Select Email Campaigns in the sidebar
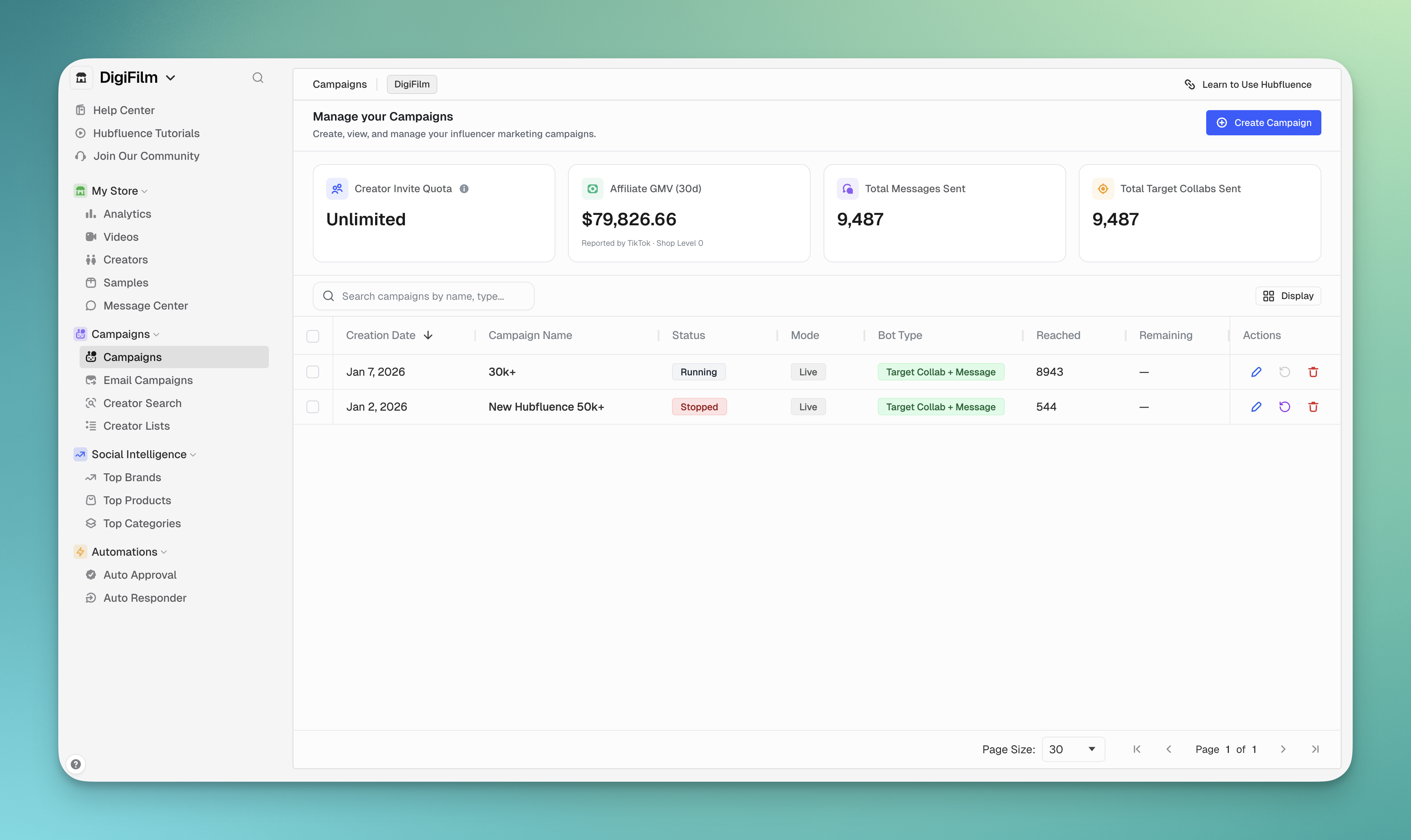The image size is (1411, 840). coord(148,380)
